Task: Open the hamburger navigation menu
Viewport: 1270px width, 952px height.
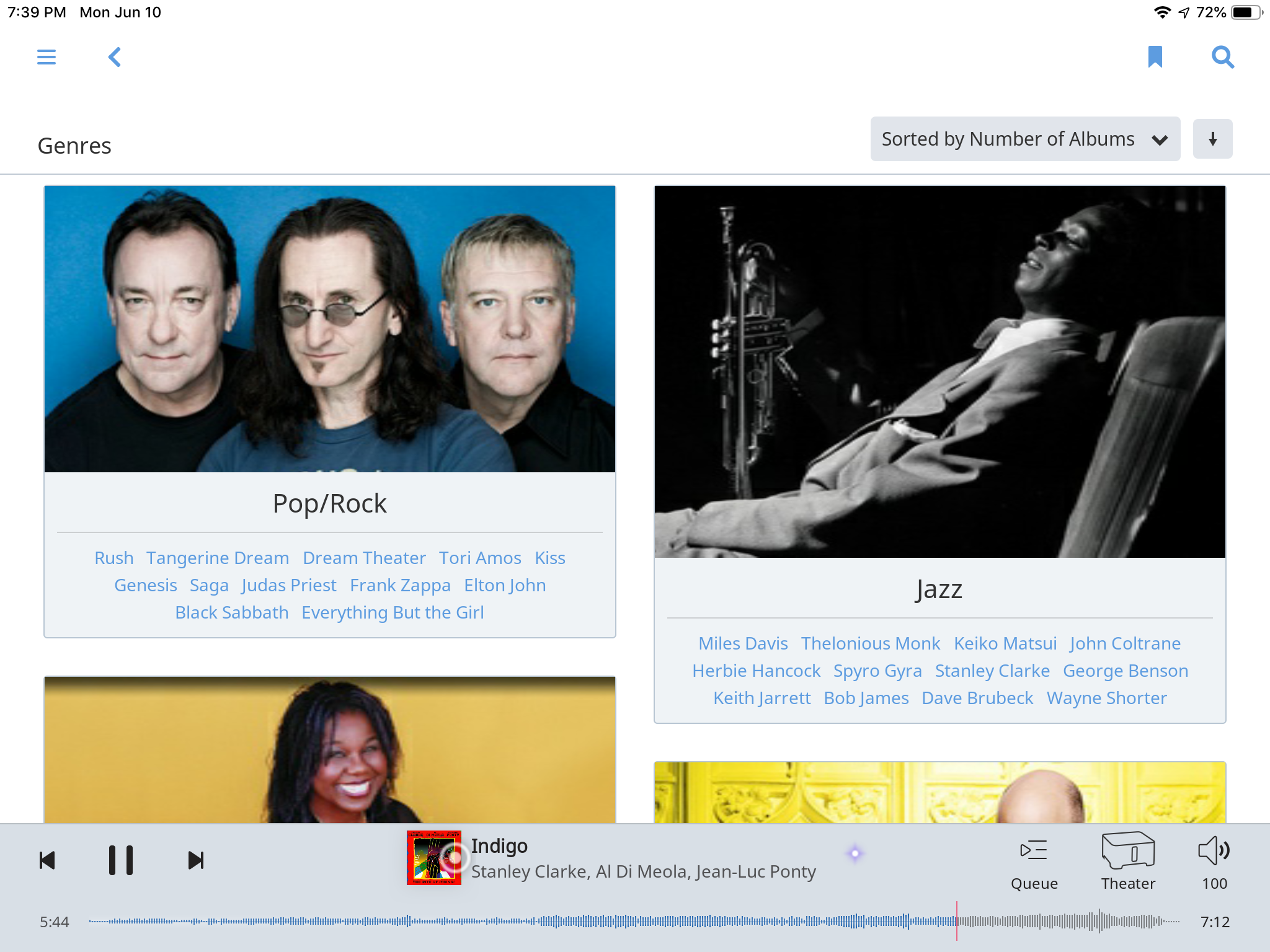Action: click(x=47, y=57)
